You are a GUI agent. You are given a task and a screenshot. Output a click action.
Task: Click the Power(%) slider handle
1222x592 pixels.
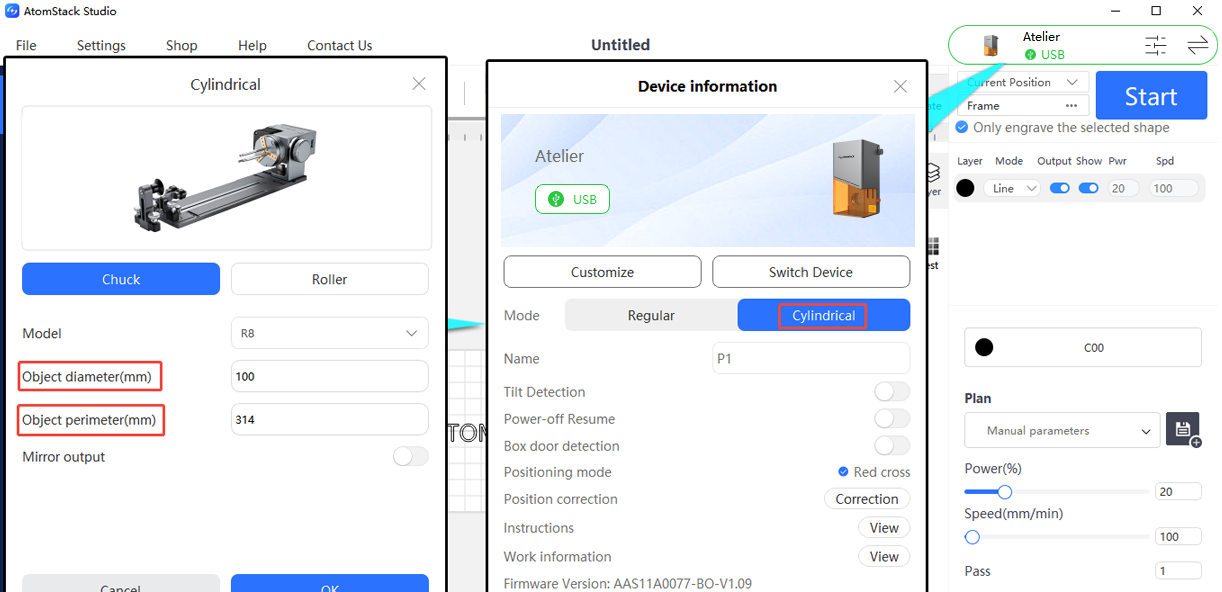pos(1005,491)
